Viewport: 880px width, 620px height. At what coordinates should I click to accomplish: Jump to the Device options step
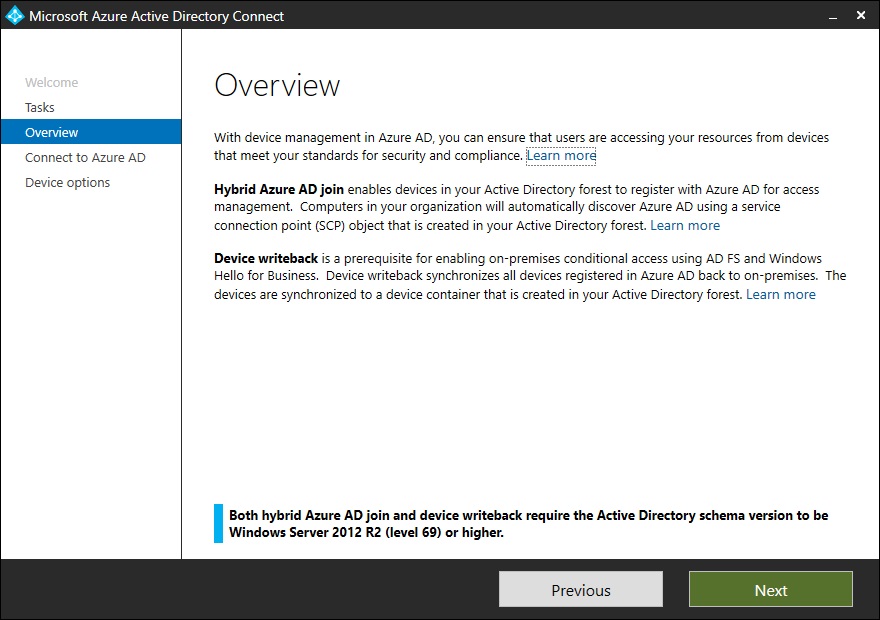67,182
